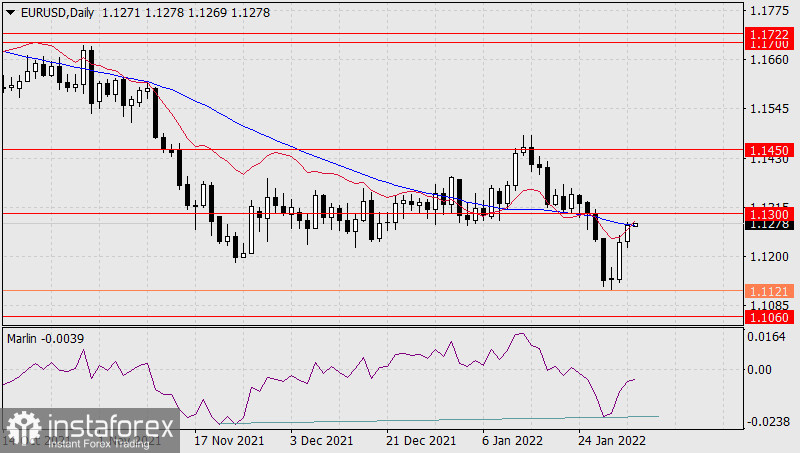Click the 17 Nov 2021 date label
800x453 pixels.
pos(231,440)
